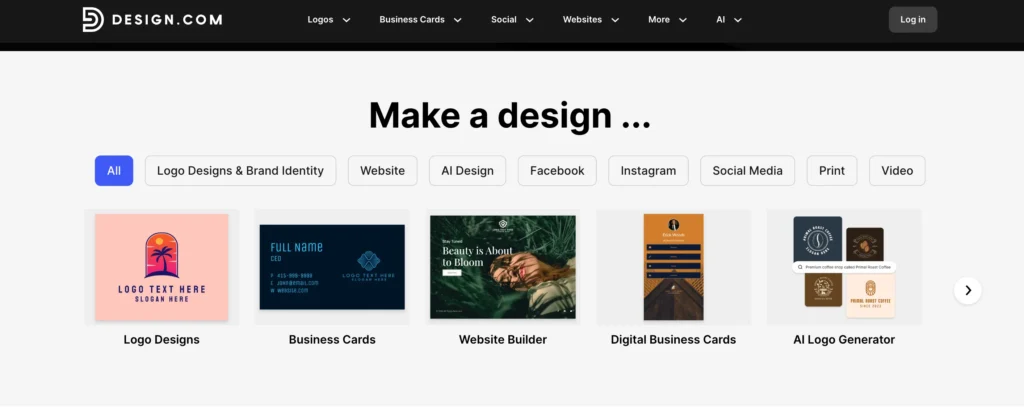
Task: Open the AI Logo Generator thumbnail
Action: pos(843,267)
